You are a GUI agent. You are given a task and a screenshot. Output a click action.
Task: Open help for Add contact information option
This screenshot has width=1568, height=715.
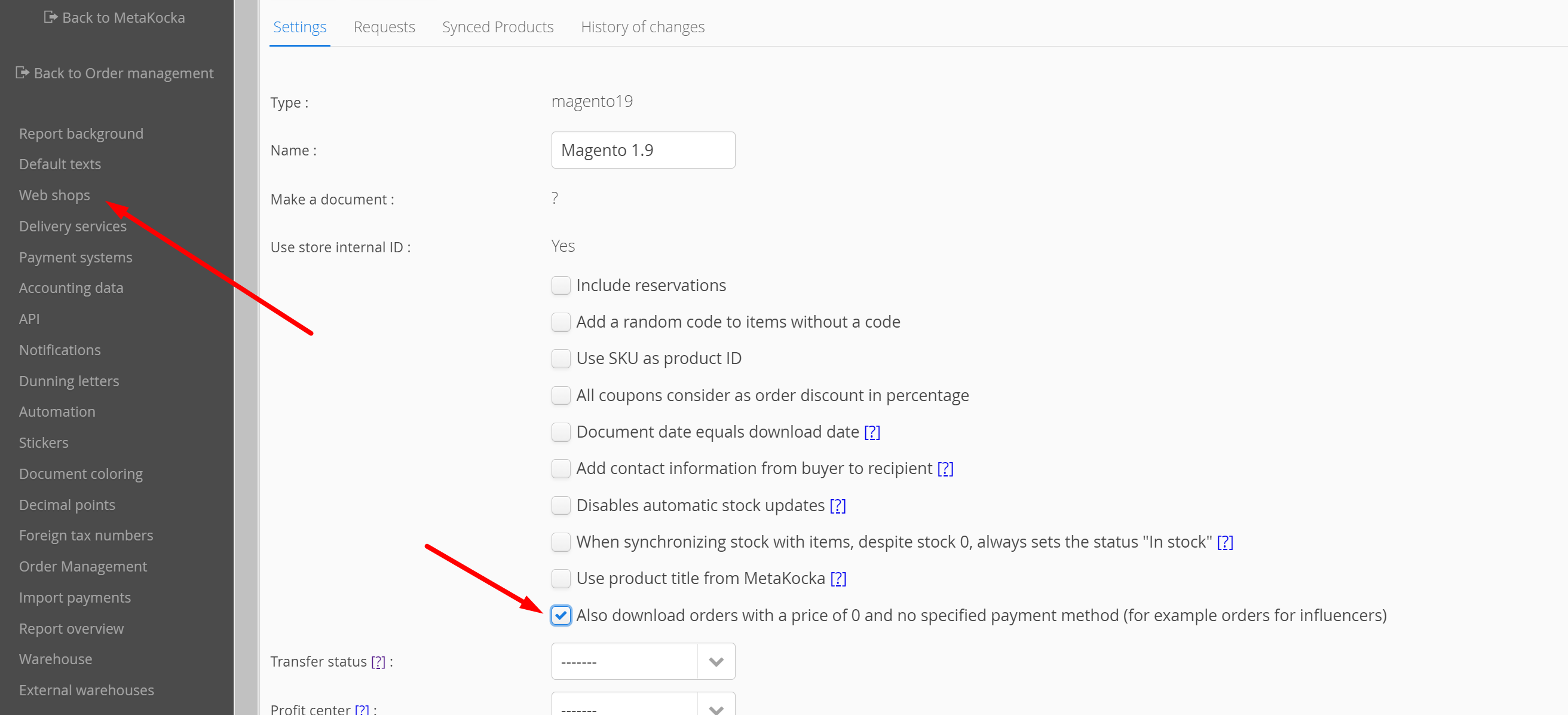(945, 468)
